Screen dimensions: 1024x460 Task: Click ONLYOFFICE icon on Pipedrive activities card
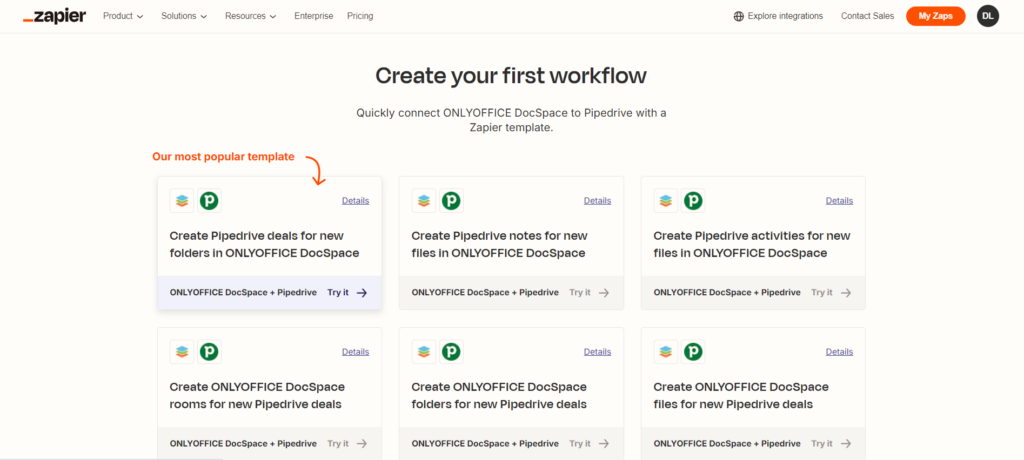(x=665, y=201)
